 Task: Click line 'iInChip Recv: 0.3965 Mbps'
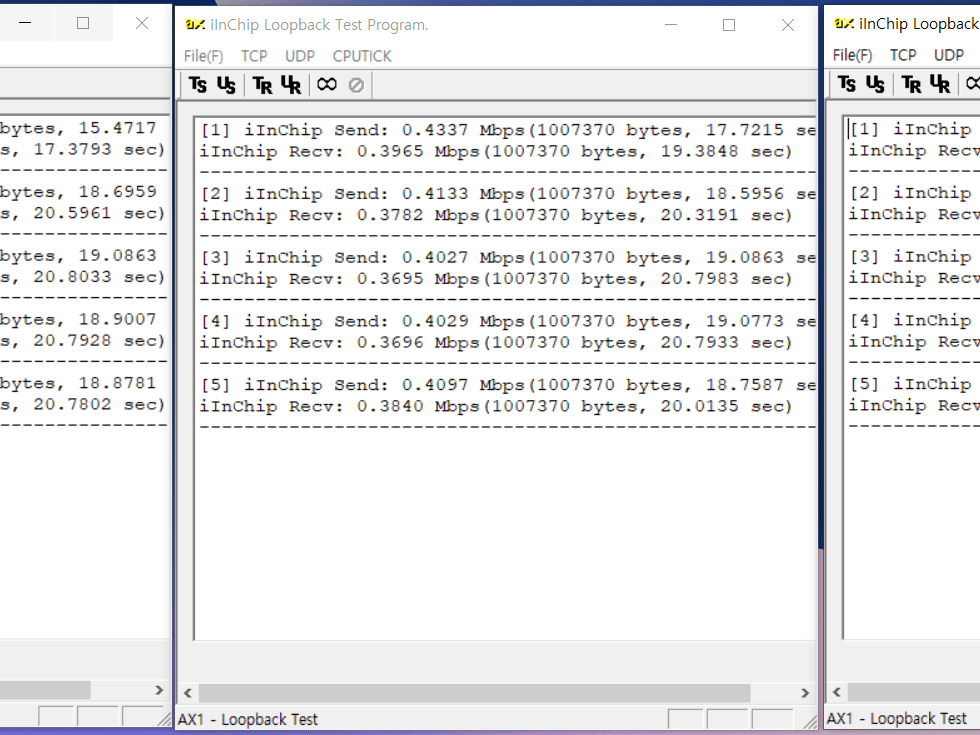point(496,151)
